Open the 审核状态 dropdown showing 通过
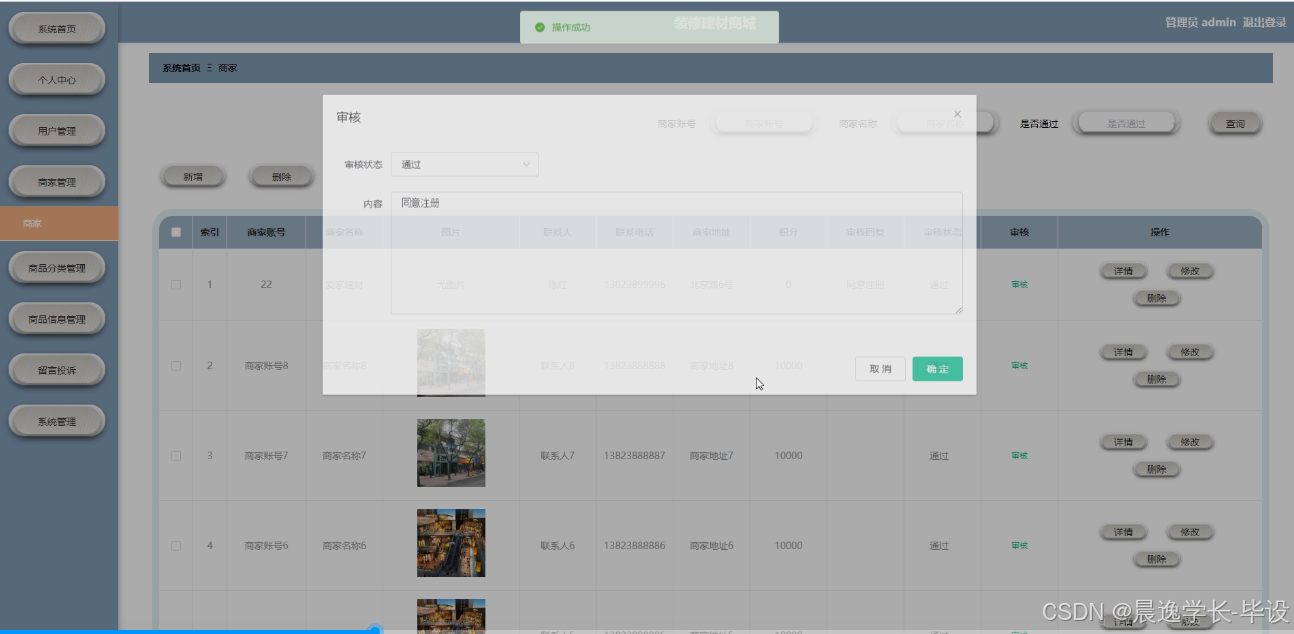This screenshot has width=1294, height=634. (464, 164)
